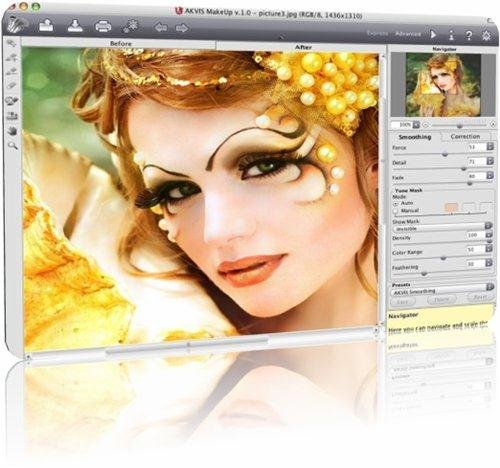Select the remove-area brush tool icon

12,71
